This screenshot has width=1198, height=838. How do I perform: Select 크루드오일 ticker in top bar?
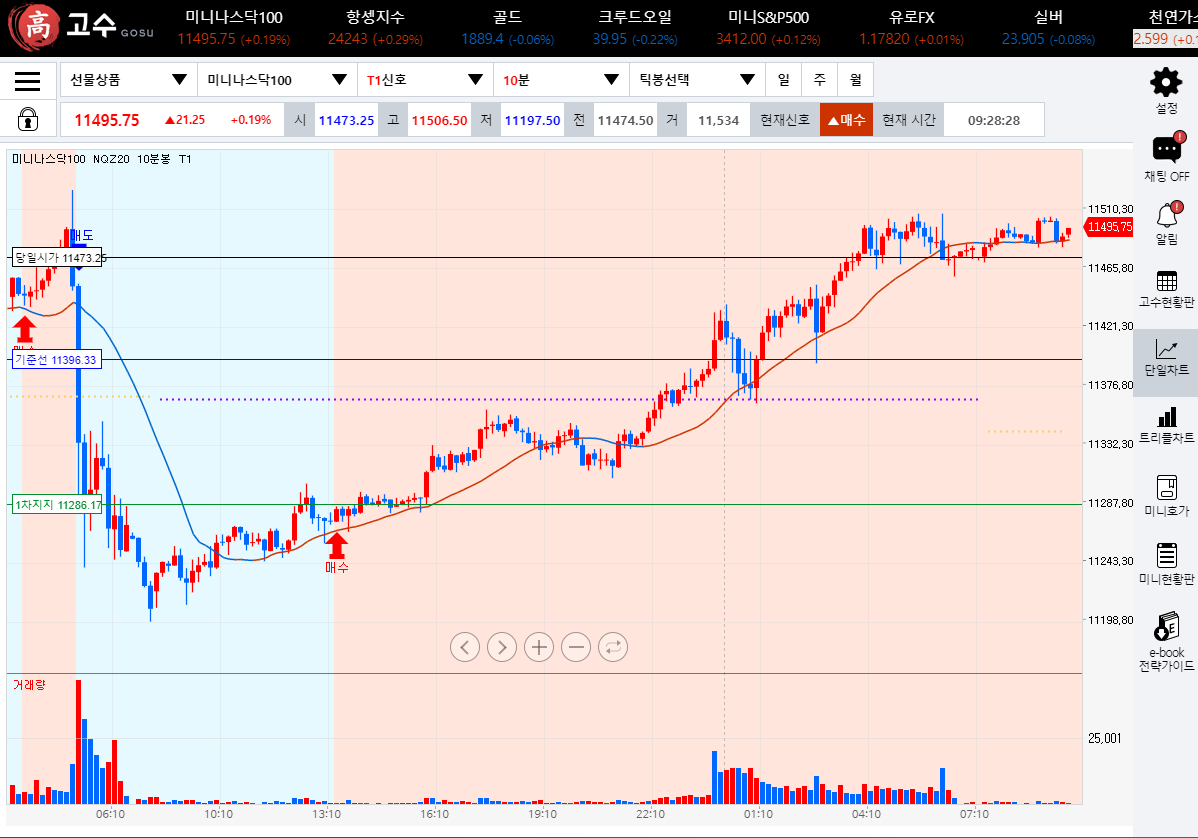coord(635,28)
